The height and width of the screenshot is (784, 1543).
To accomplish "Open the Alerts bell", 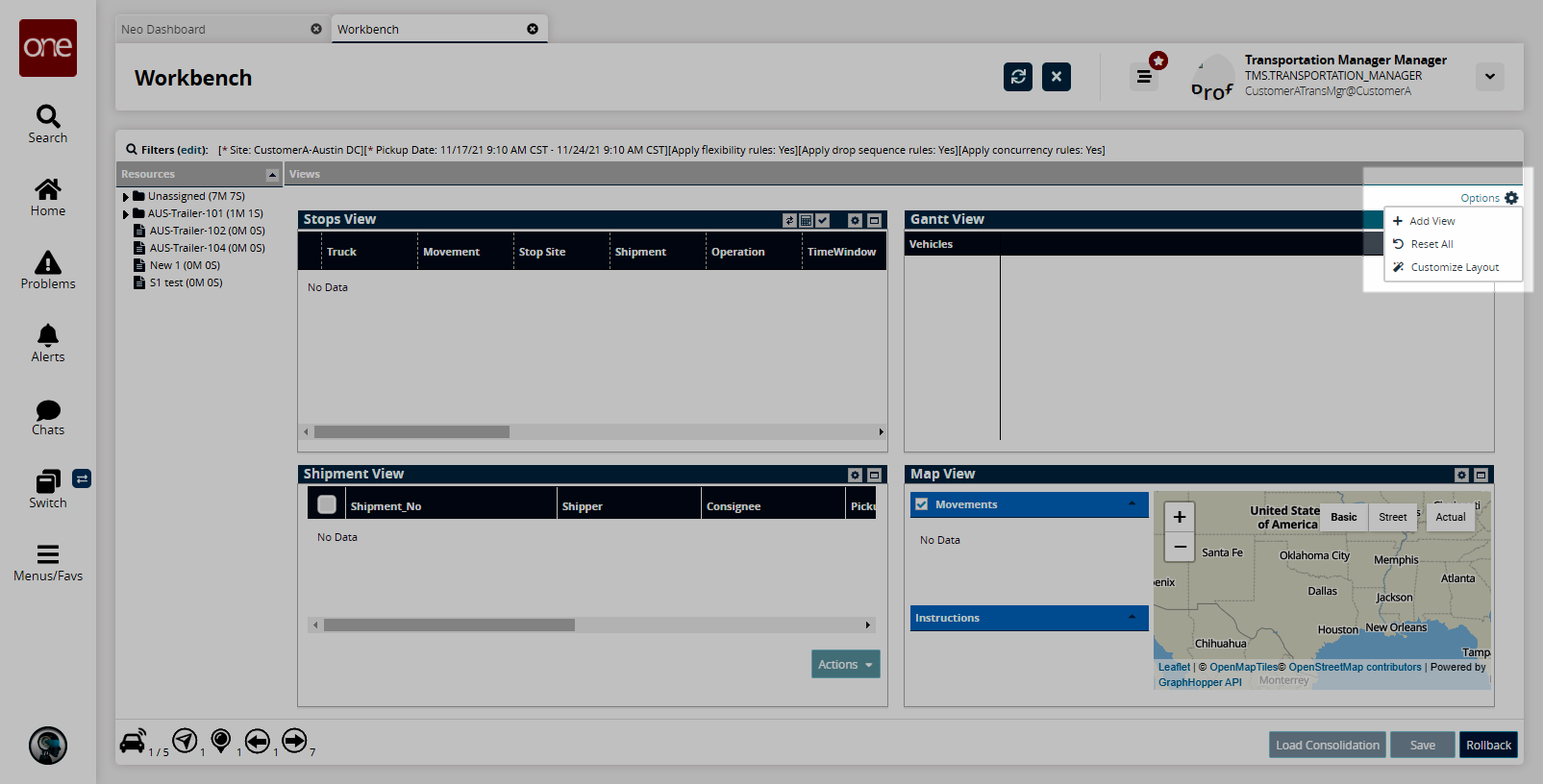I will point(48,343).
